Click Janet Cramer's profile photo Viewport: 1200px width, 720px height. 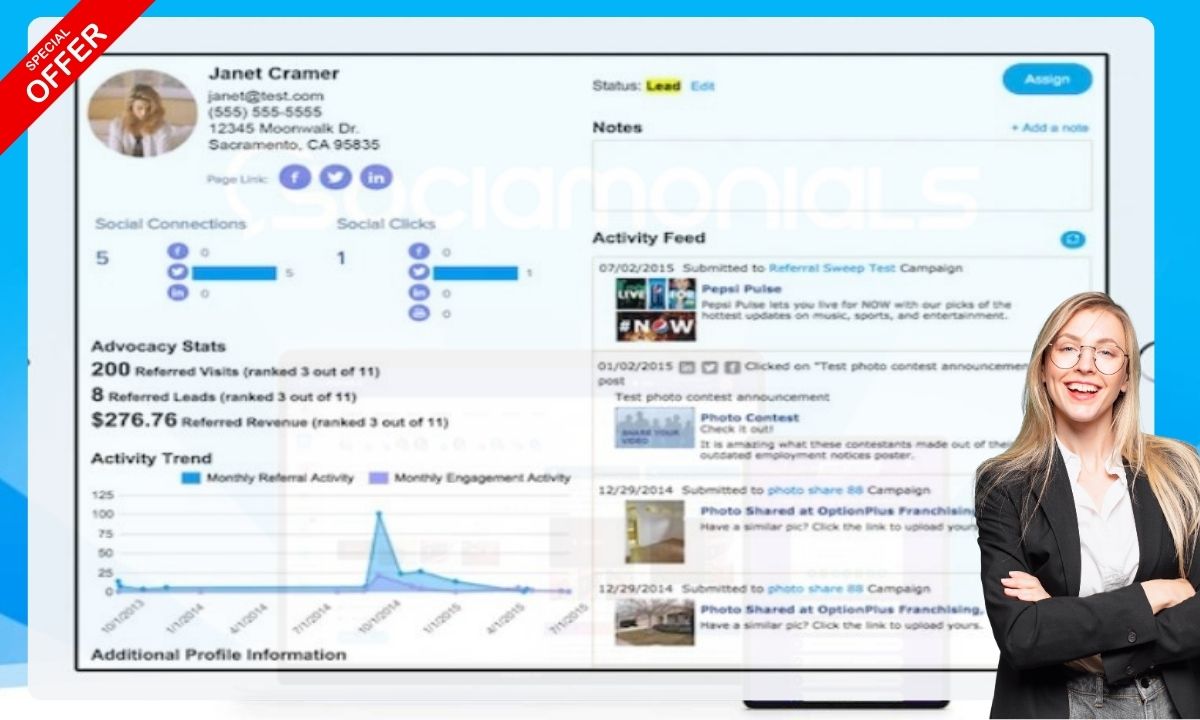point(142,113)
